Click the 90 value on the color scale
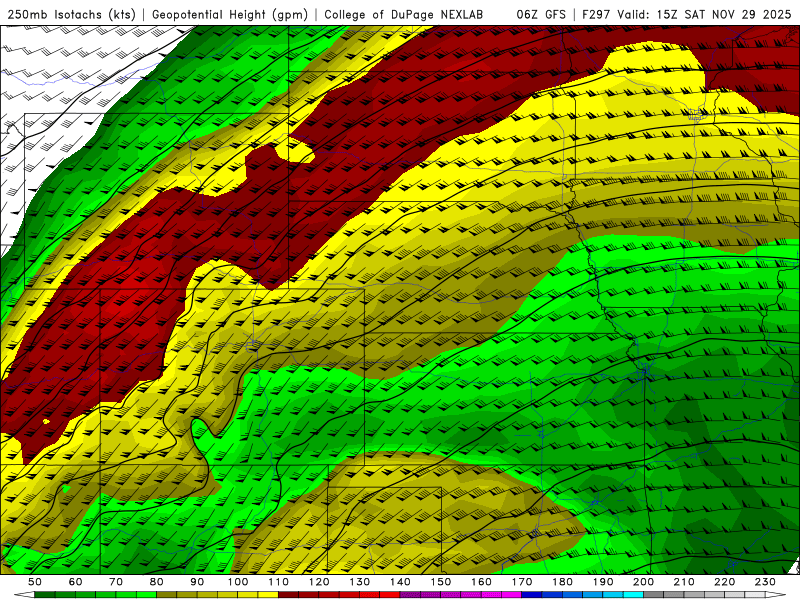 [197, 582]
